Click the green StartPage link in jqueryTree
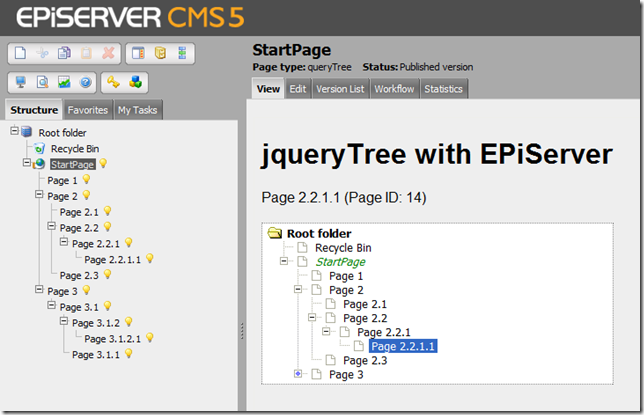This screenshot has width=644, height=415. 347,262
